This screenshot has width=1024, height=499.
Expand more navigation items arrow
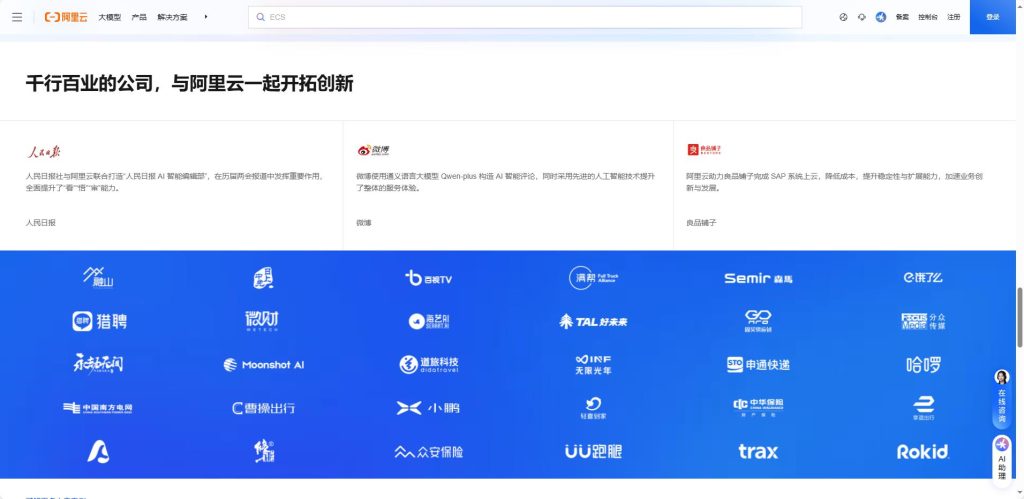pos(206,17)
